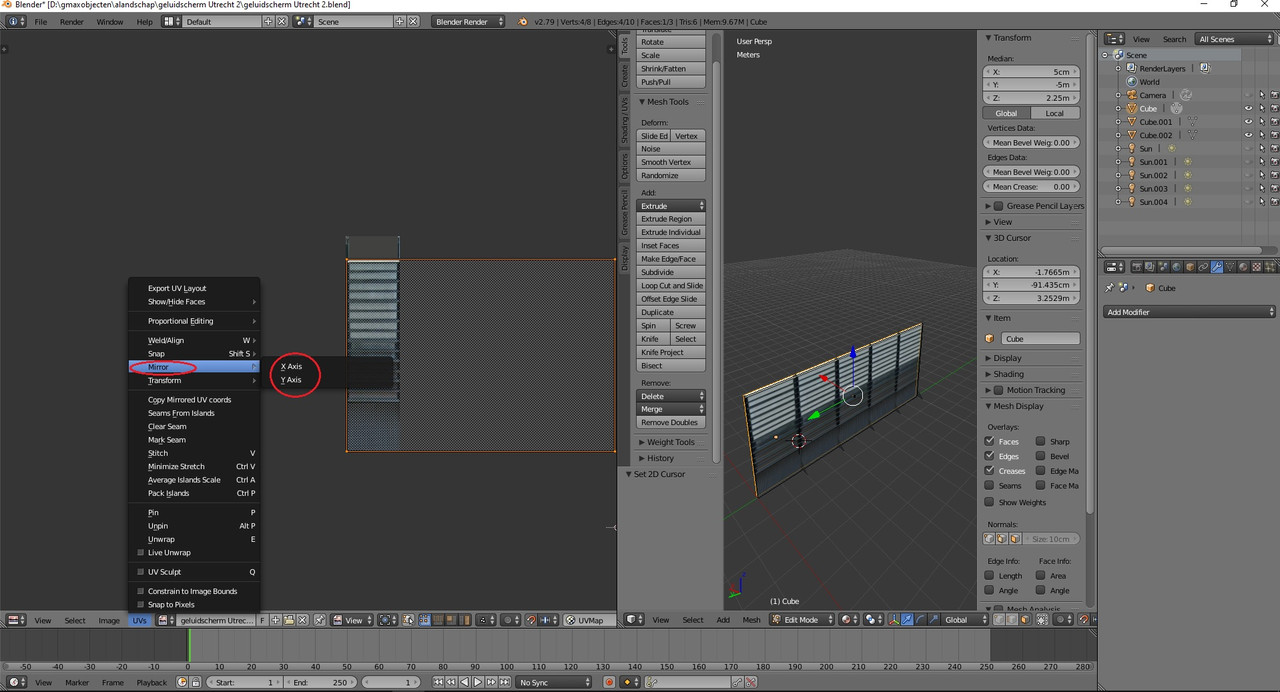Click selectable arrow for Cube in outliner

pyautogui.click(x=1262, y=108)
